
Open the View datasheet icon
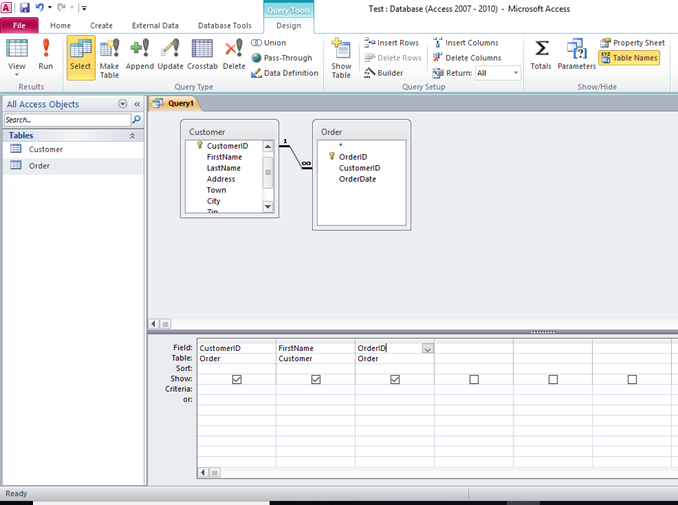coord(16,49)
